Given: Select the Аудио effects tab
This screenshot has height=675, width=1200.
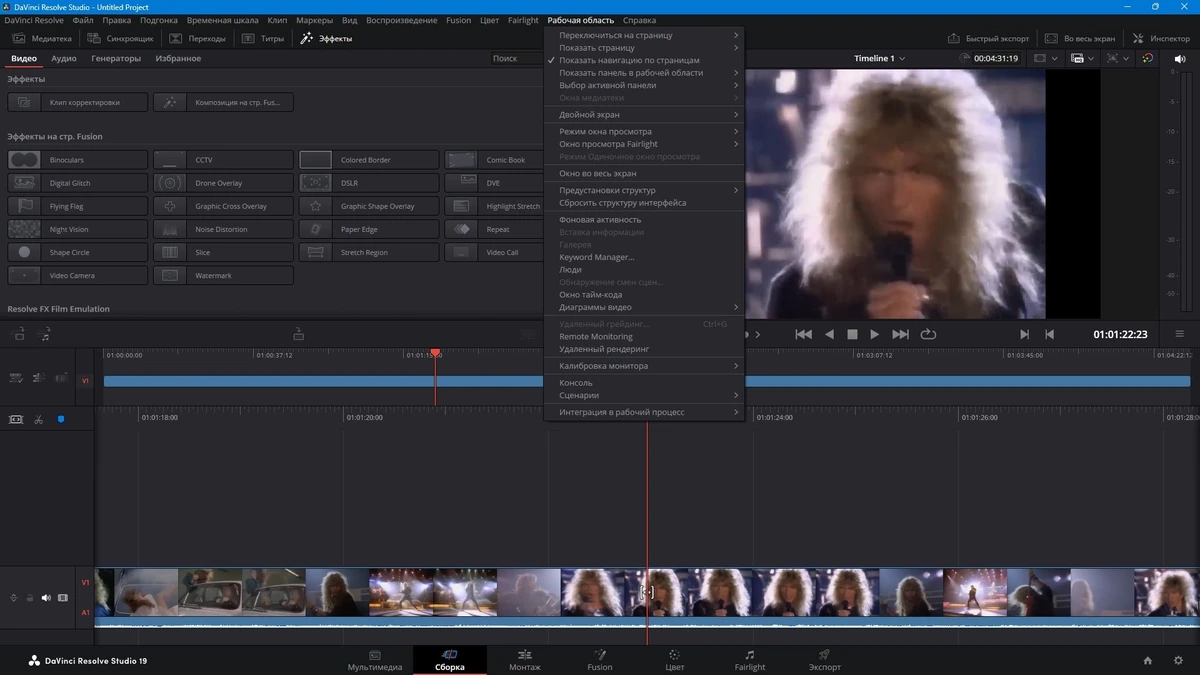Looking at the screenshot, I should point(64,59).
